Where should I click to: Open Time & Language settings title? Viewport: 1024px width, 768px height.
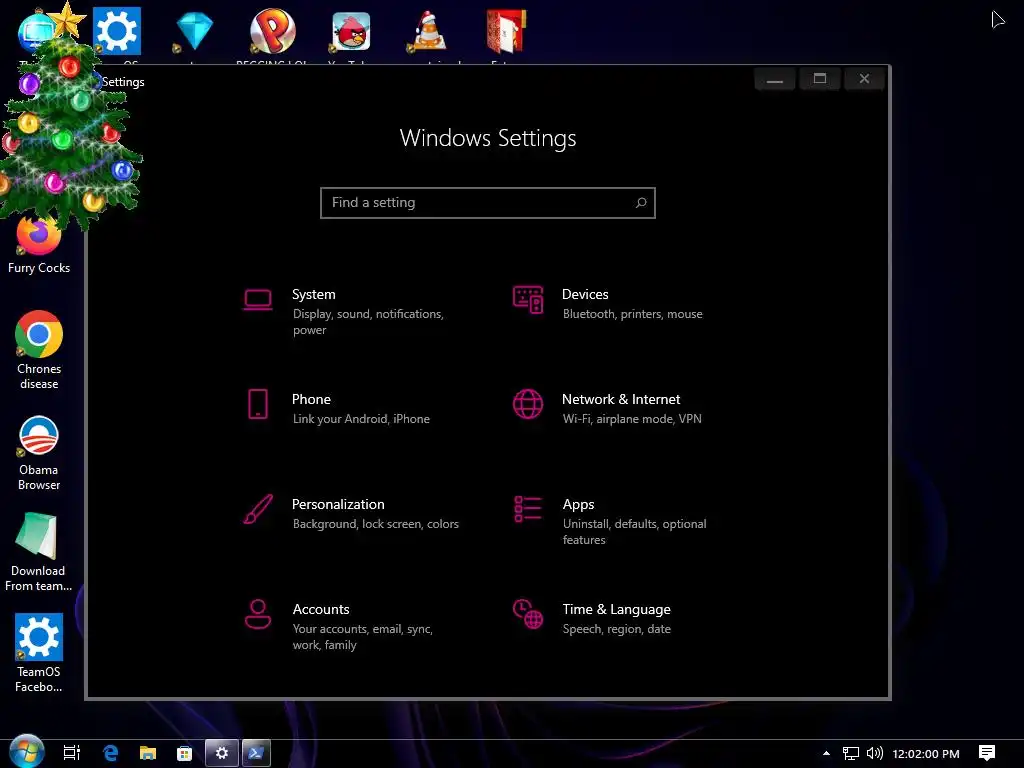pos(616,609)
